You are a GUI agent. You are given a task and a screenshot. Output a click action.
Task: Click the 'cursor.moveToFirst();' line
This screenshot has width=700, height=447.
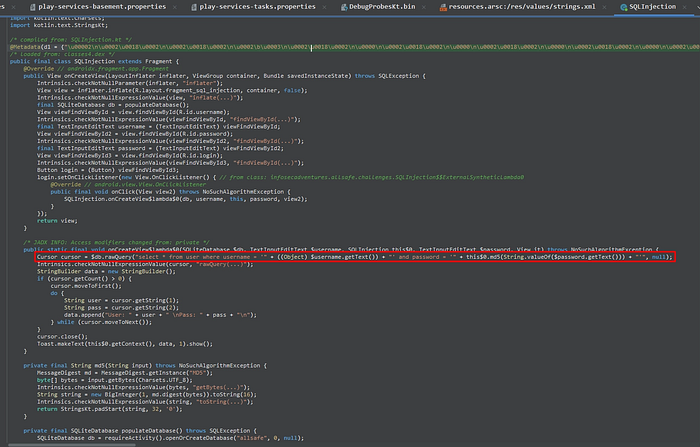click(86, 286)
